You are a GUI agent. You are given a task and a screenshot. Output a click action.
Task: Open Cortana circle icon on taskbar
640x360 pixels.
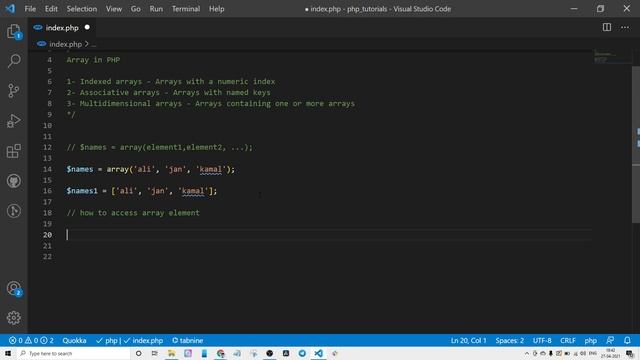tap(138, 353)
